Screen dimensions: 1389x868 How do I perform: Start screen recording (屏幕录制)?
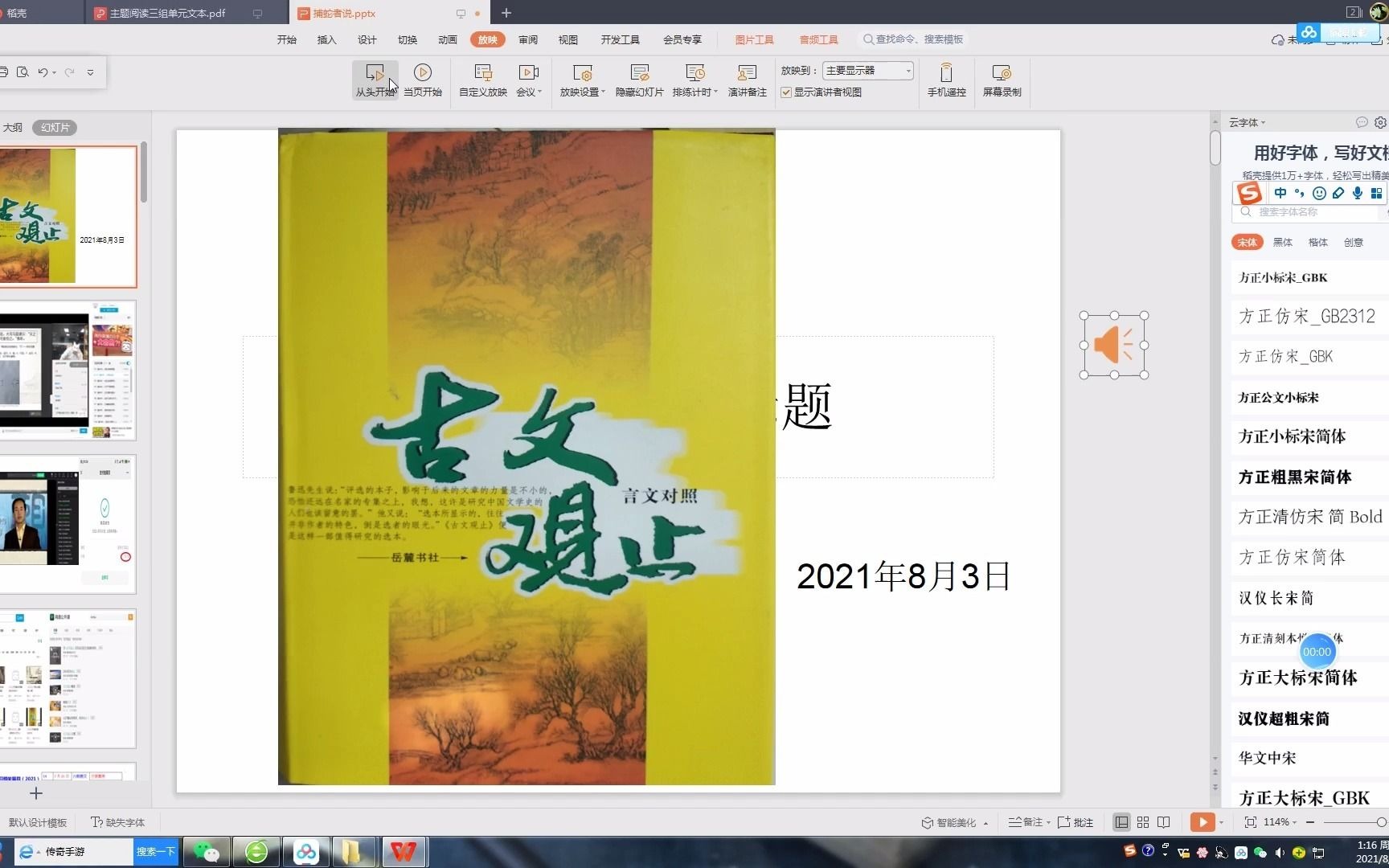[x=1002, y=80]
